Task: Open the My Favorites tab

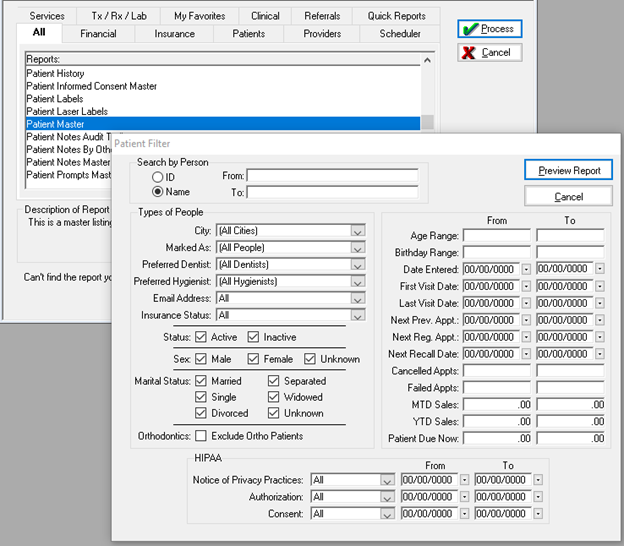Action: [x=199, y=16]
